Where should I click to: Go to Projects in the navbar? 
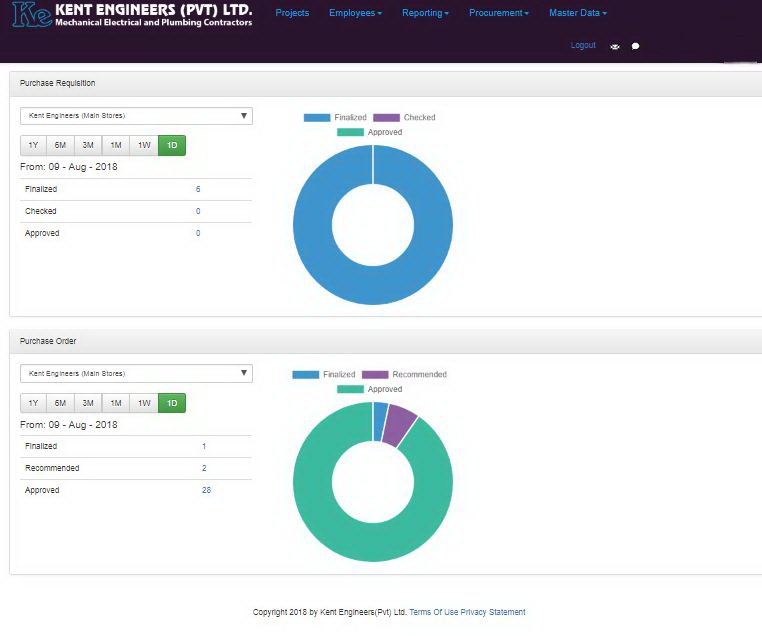[x=292, y=13]
